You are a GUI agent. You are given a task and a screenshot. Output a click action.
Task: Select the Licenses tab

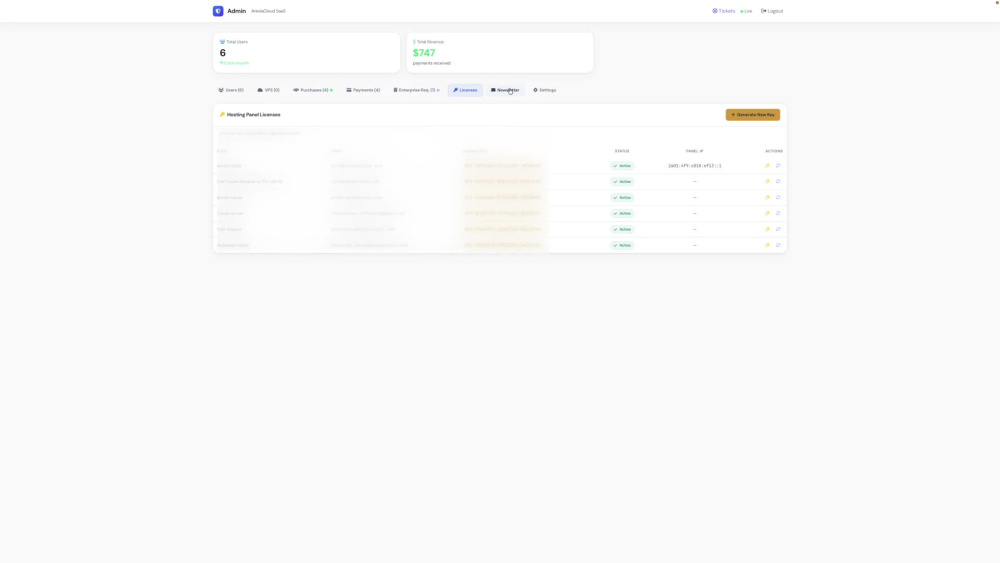[465, 90]
